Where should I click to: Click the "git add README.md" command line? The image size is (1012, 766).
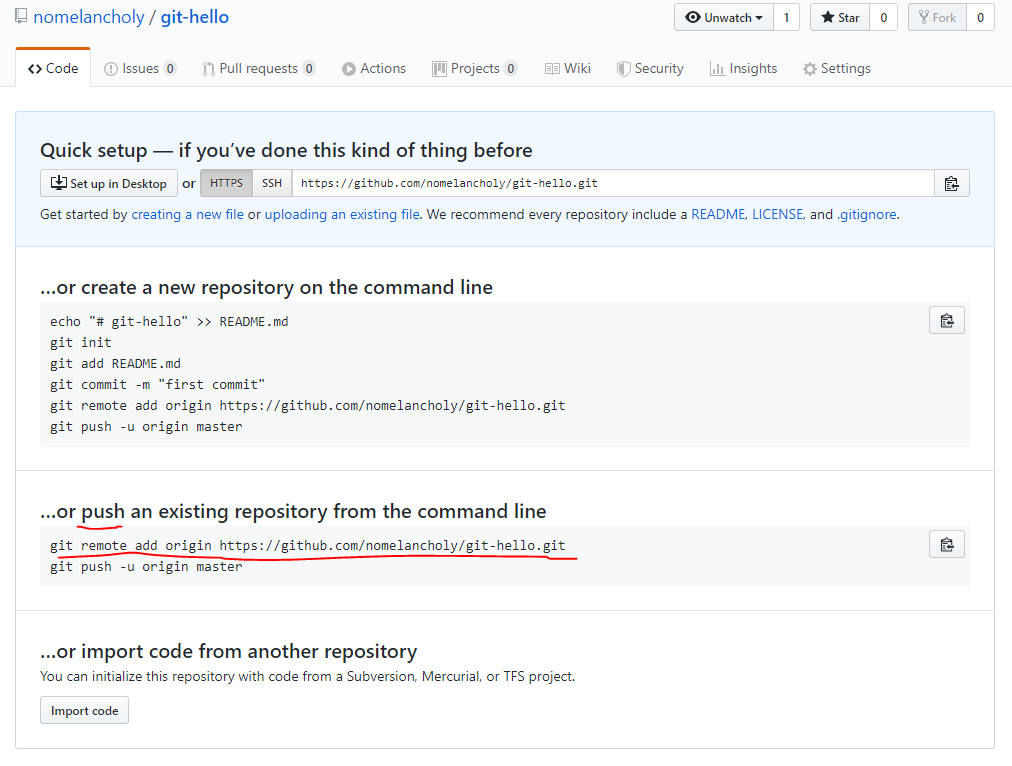point(116,363)
